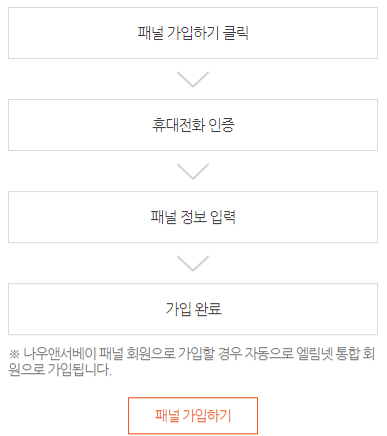
Task: Click the word 휴대전화 in second step
Action: [178, 125]
